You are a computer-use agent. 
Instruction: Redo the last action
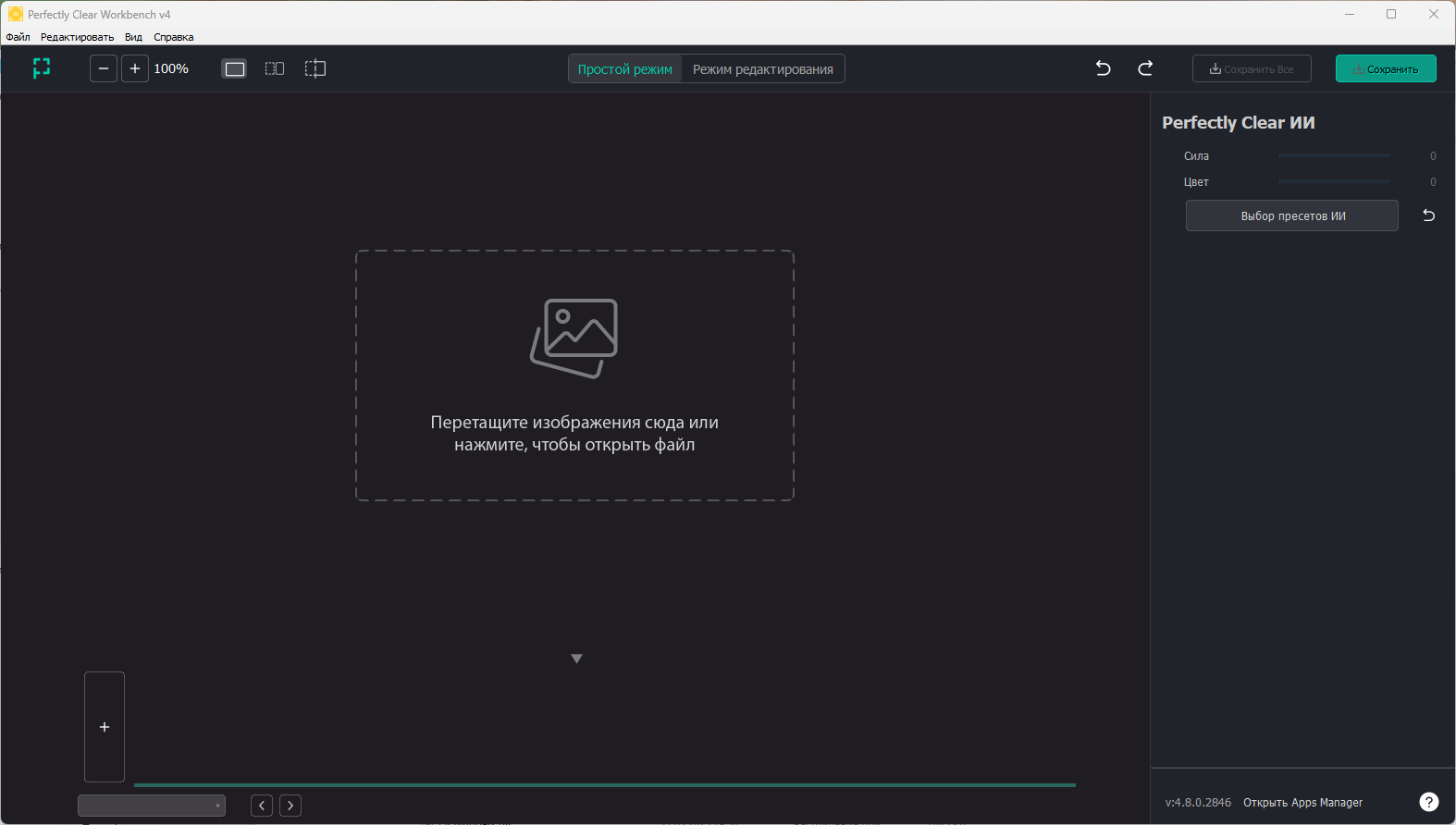[x=1145, y=68]
